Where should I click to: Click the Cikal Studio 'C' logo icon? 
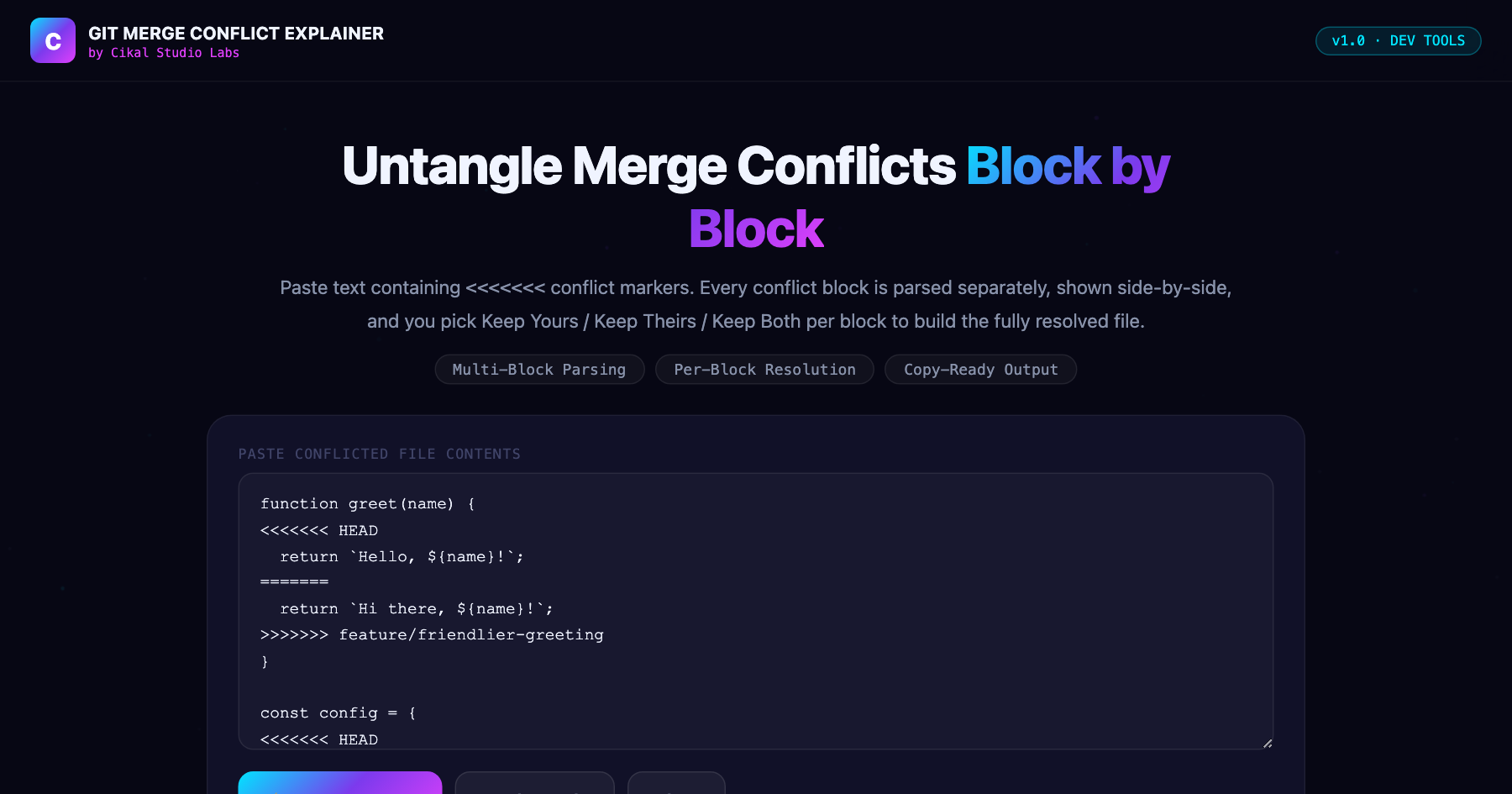(53, 40)
